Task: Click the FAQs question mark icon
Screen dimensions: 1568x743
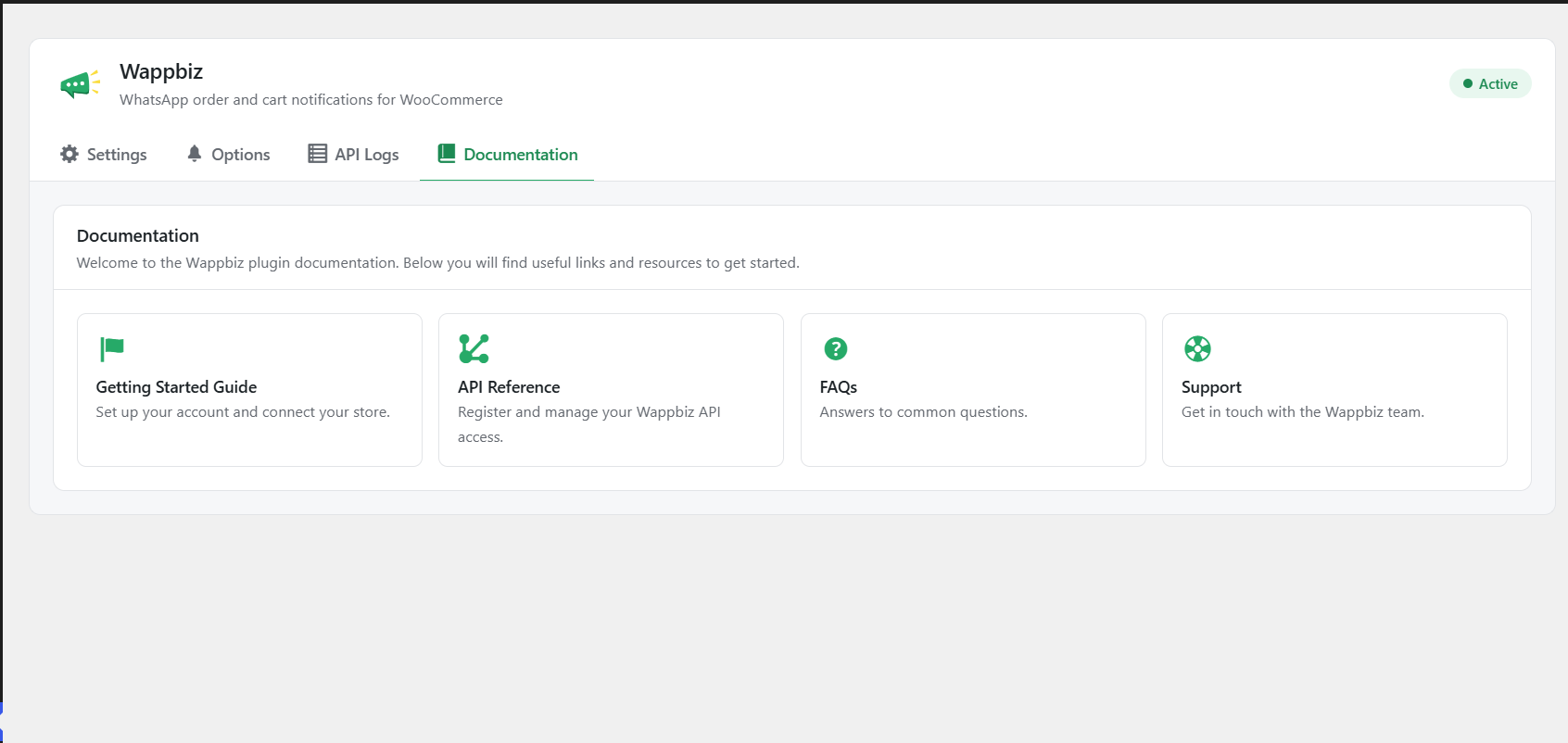Action: click(x=836, y=348)
